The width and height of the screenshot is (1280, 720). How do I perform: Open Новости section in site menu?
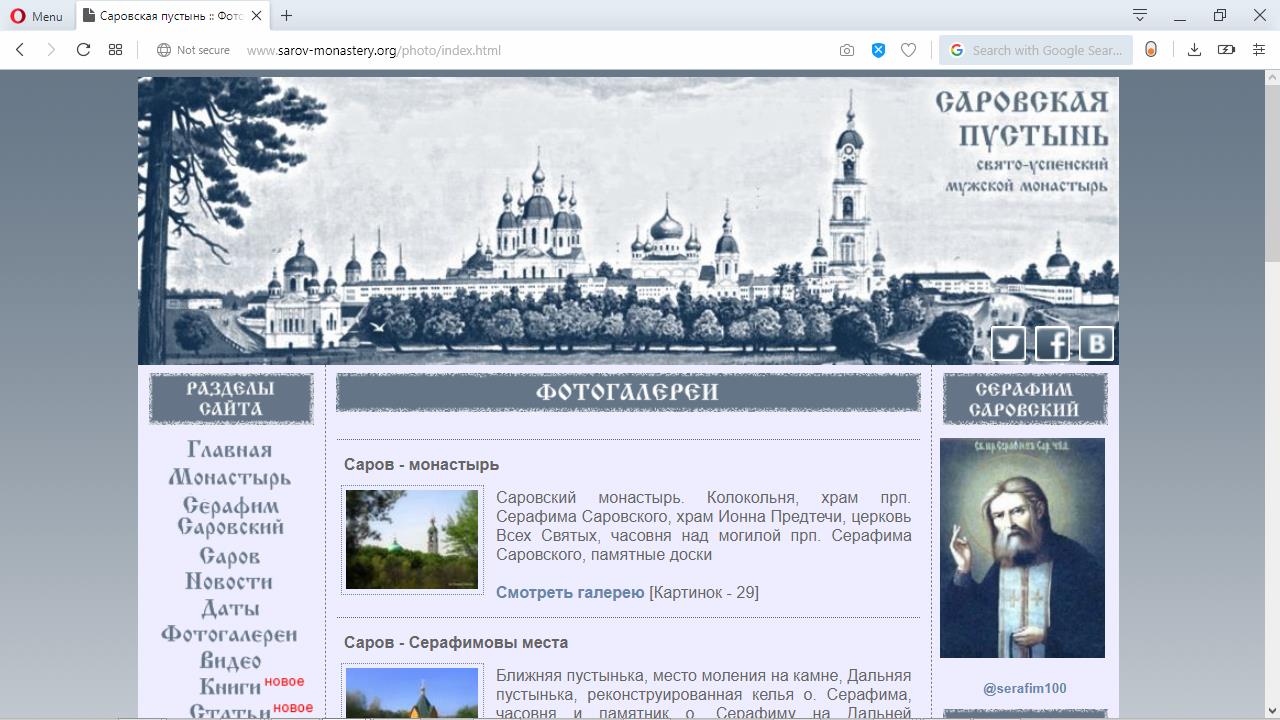point(229,582)
